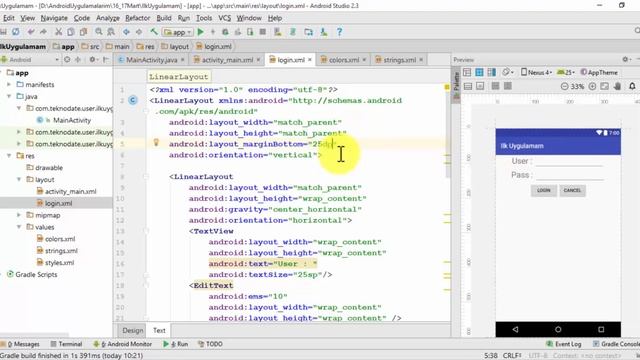
Task: Click the Sync refresh icon in toolbar
Action: click(x=16, y=32)
